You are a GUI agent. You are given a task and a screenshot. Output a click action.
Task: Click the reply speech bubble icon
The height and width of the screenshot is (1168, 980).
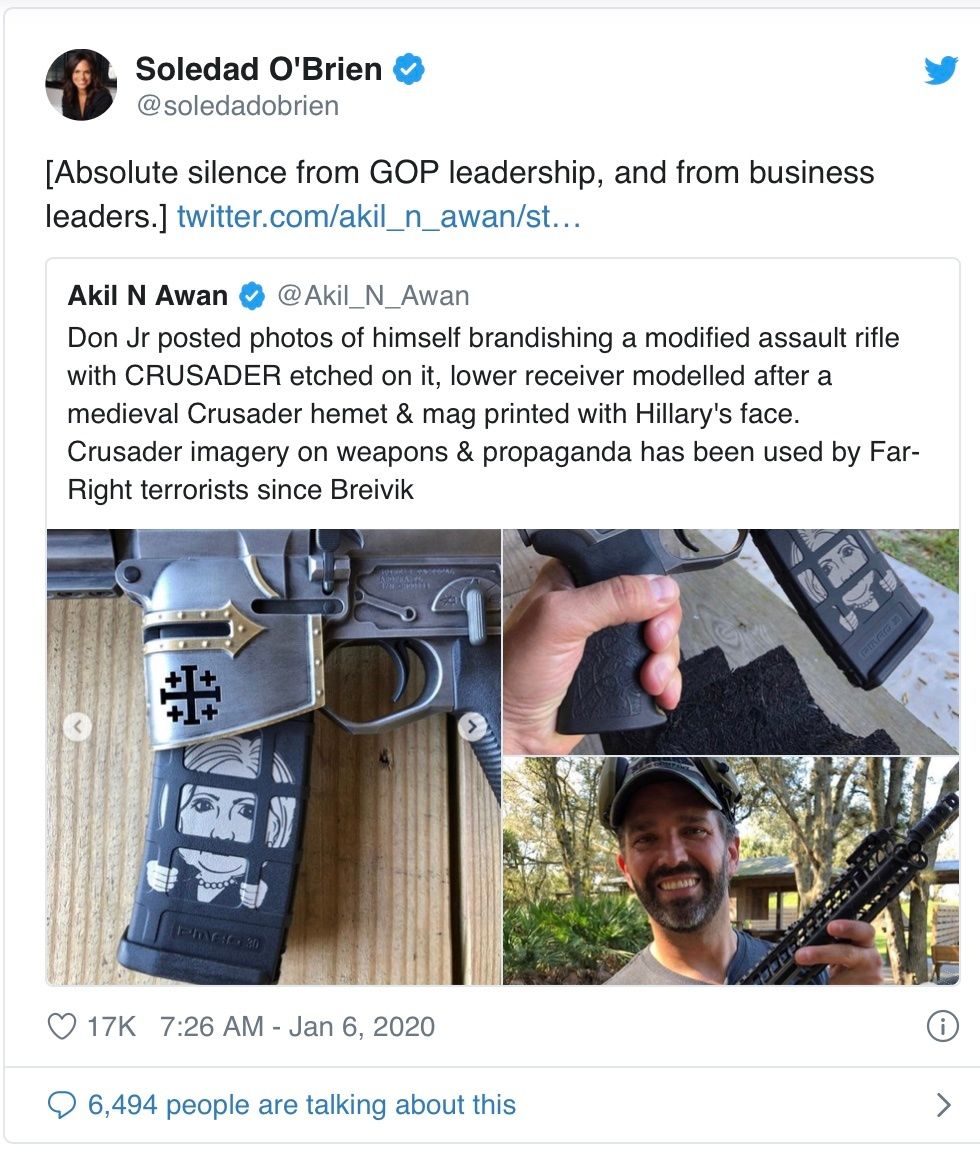point(62,1105)
